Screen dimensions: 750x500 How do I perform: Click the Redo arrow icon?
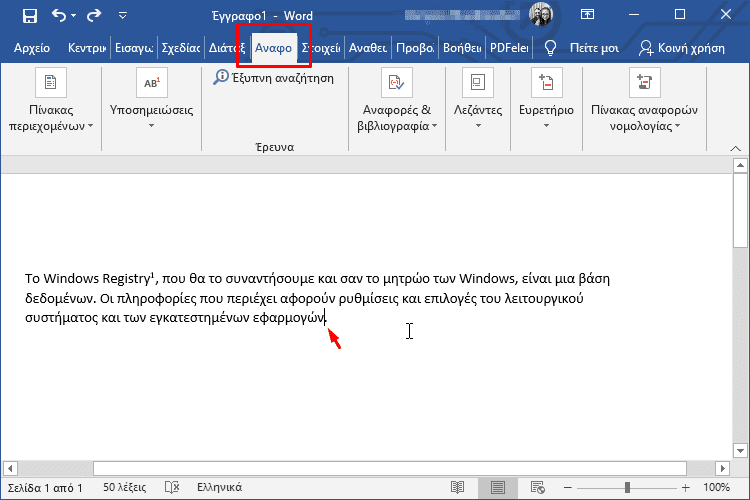tap(94, 15)
